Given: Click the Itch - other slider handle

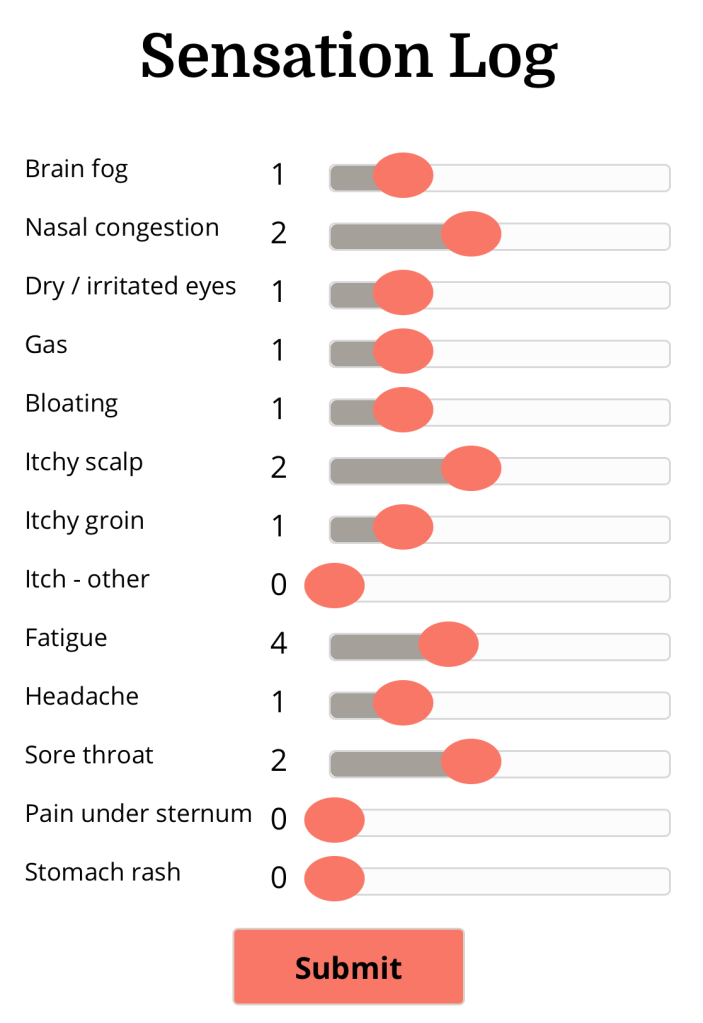Looking at the screenshot, I should 334,585.
